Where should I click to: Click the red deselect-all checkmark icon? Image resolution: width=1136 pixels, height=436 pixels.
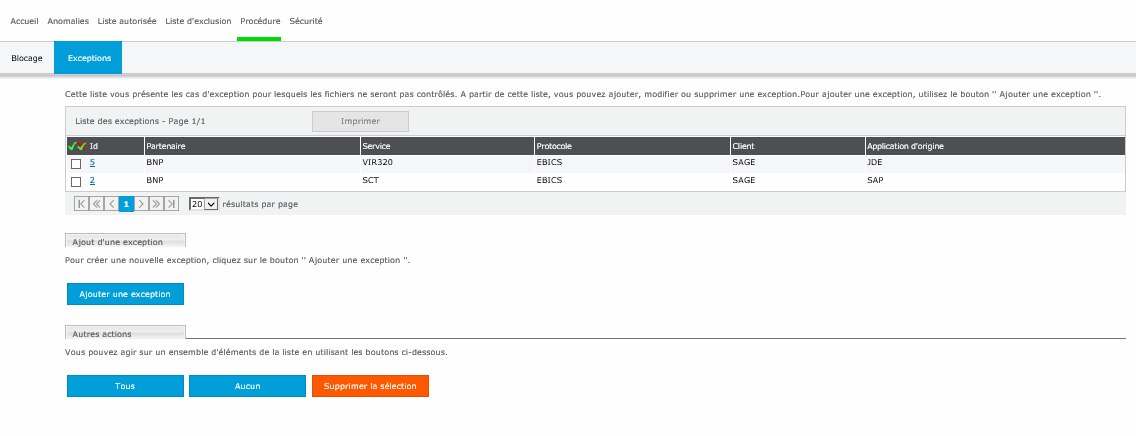pyautogui.click(x=81, y=146)
